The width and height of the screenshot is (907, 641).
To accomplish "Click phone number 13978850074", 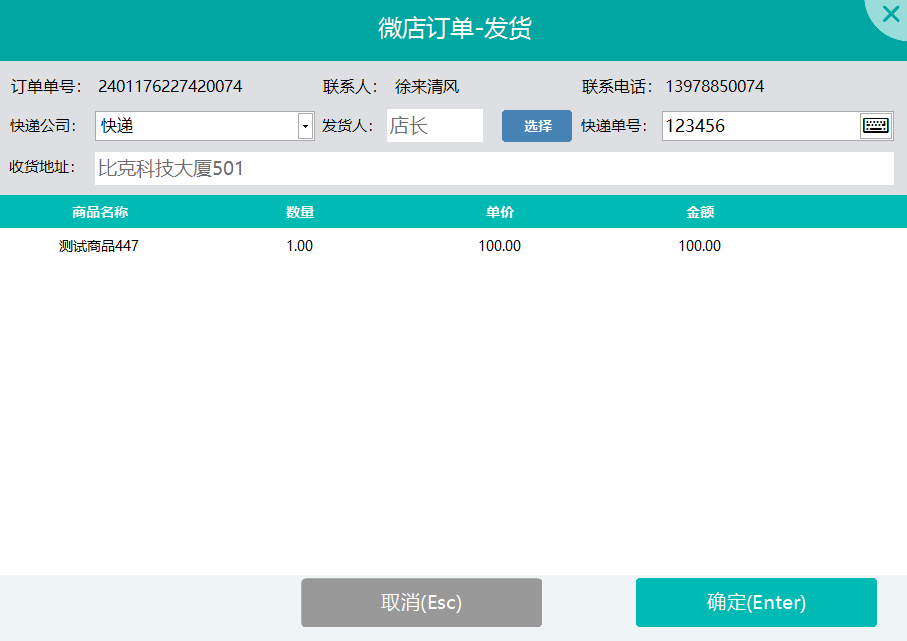I will pos(714,86).
